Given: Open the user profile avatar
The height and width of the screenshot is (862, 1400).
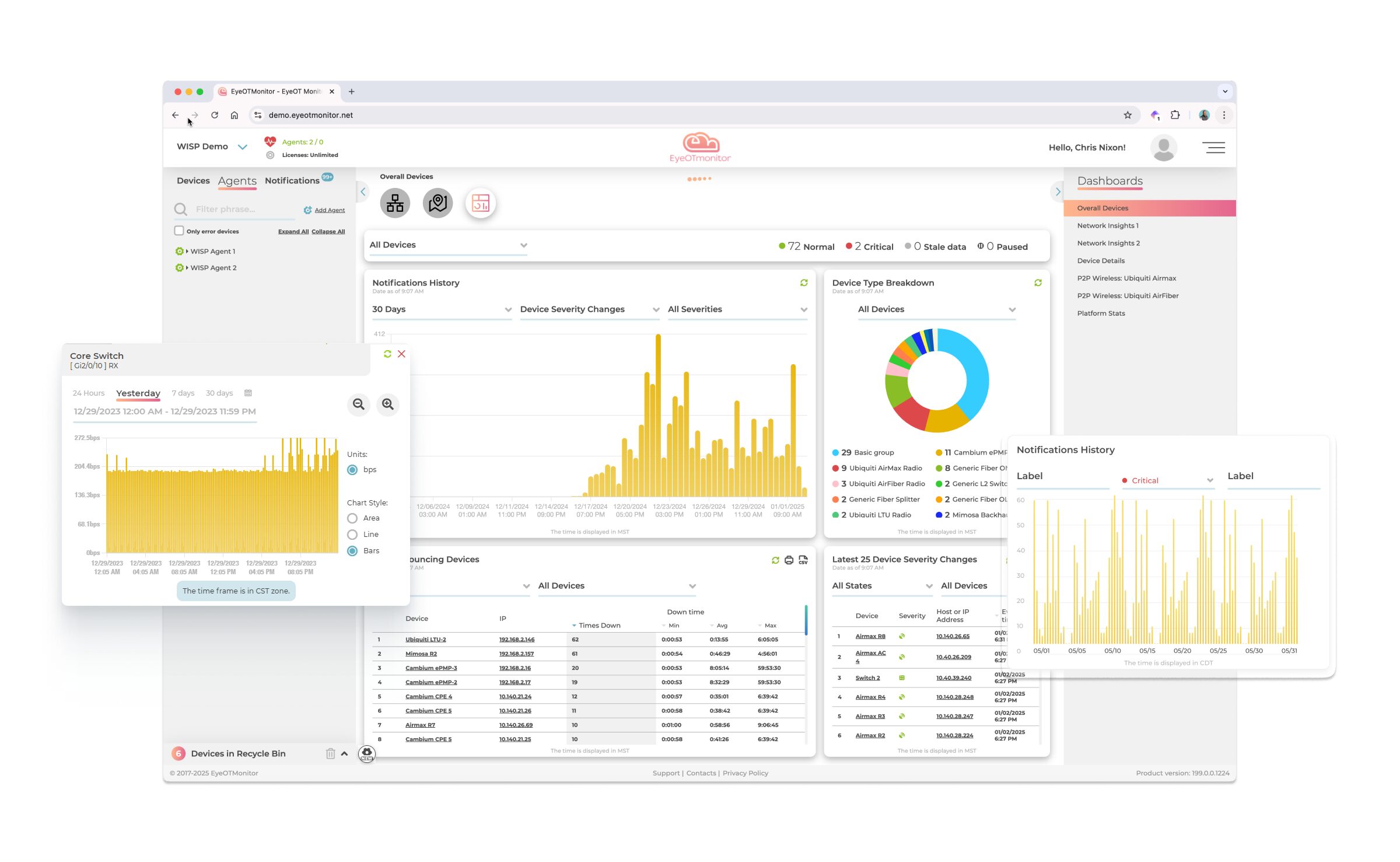Looking at the screenshot, I should pyautogui.click(x=1164, y=148).
